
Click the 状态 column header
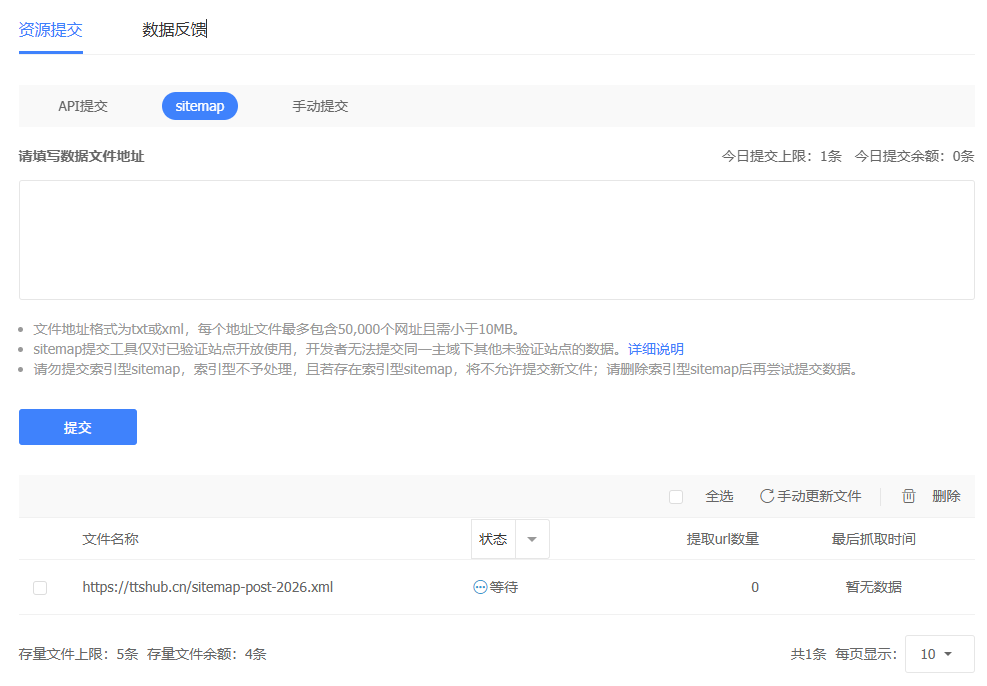pyautogui.click(x=493, y=538)
